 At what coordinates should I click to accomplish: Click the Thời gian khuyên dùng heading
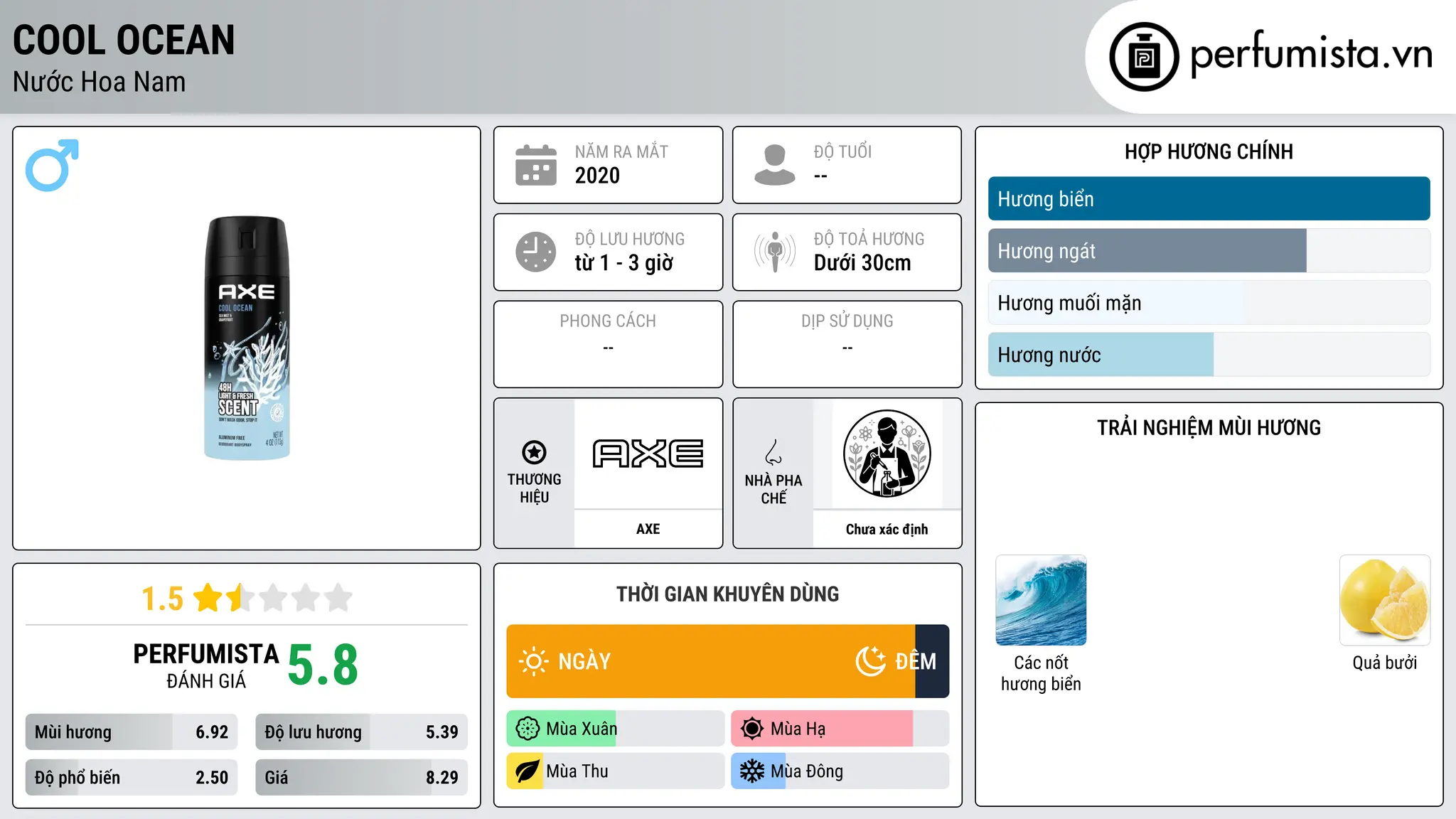point(727,594)
